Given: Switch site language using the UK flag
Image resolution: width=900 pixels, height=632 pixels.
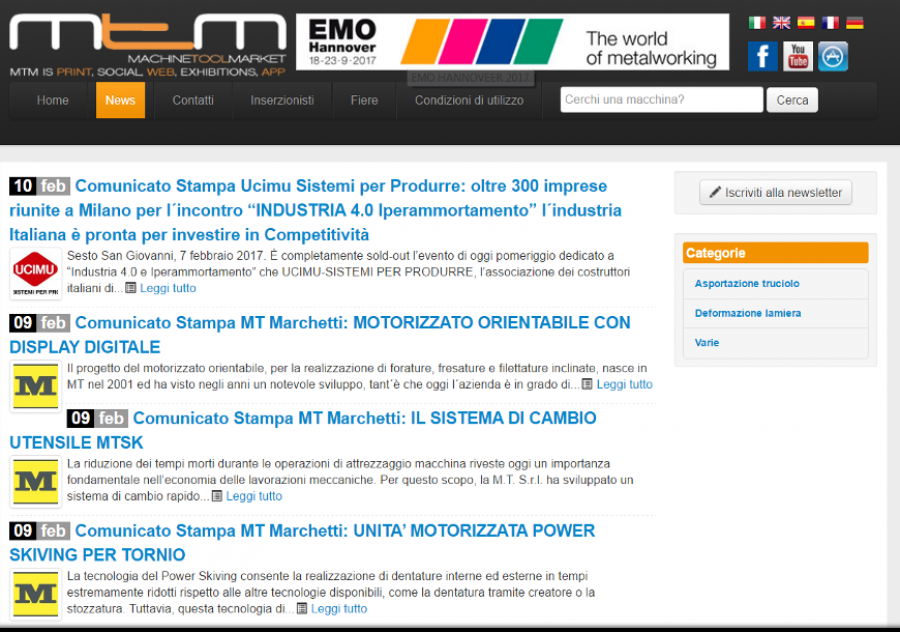Looking at the screenshot, I should coord(782,22).
